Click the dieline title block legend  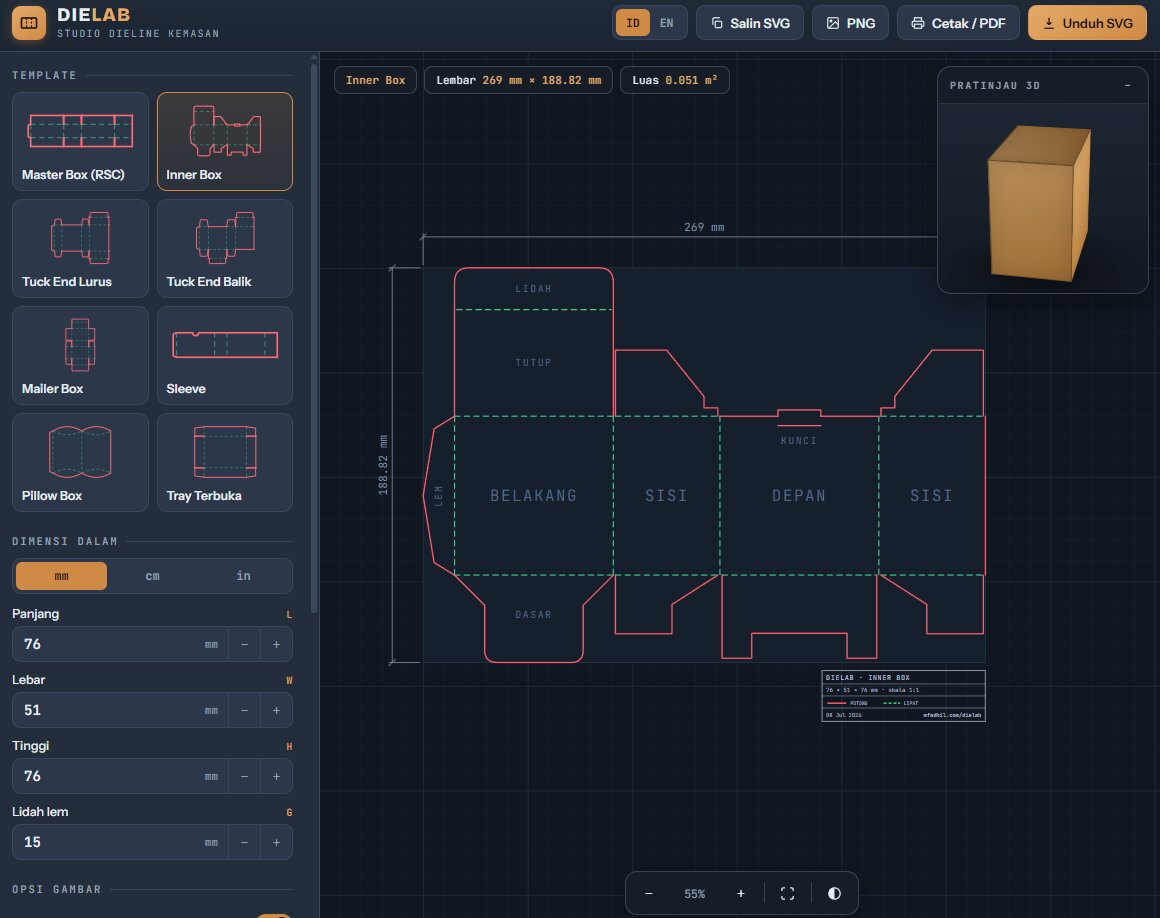[x=903, y=696]
